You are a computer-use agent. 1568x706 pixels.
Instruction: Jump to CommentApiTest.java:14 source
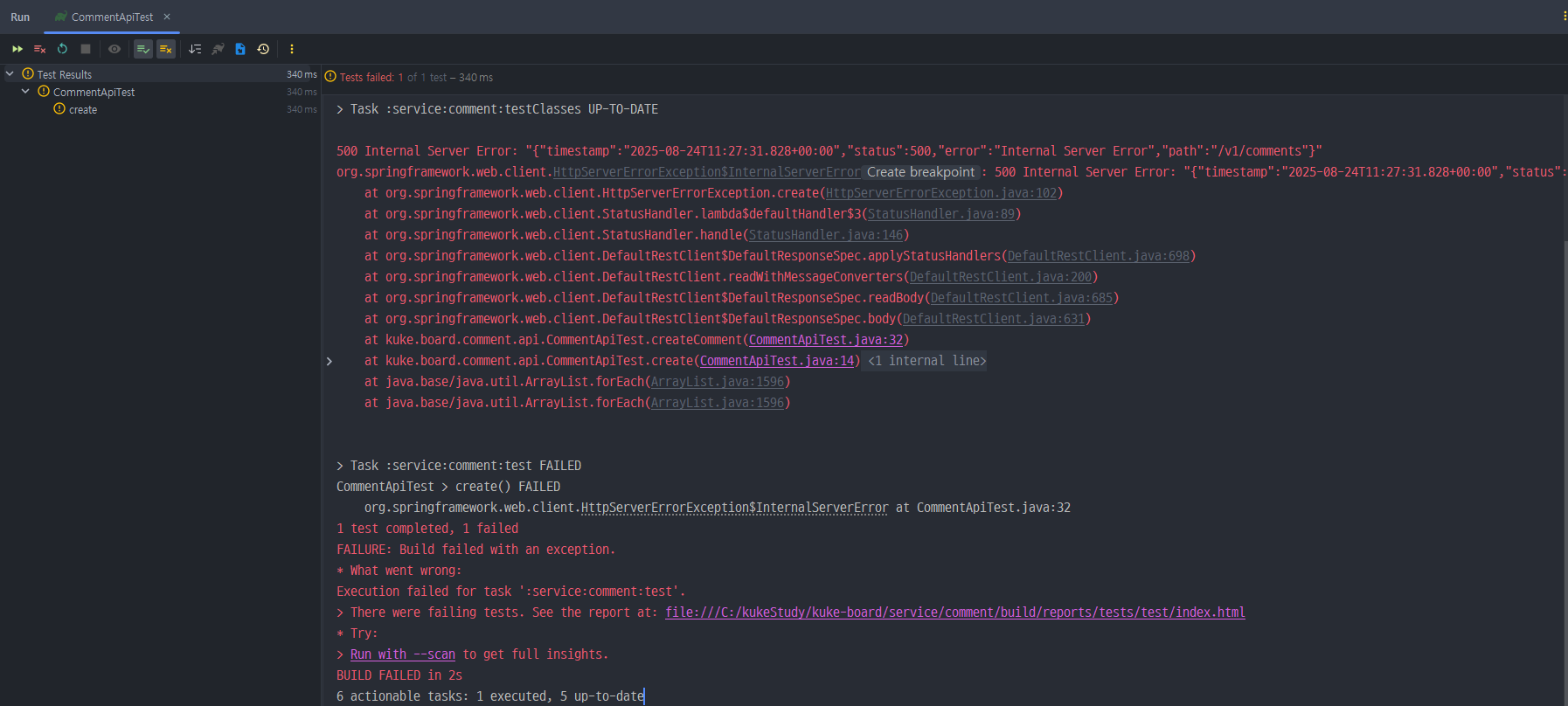pos(777,361)
